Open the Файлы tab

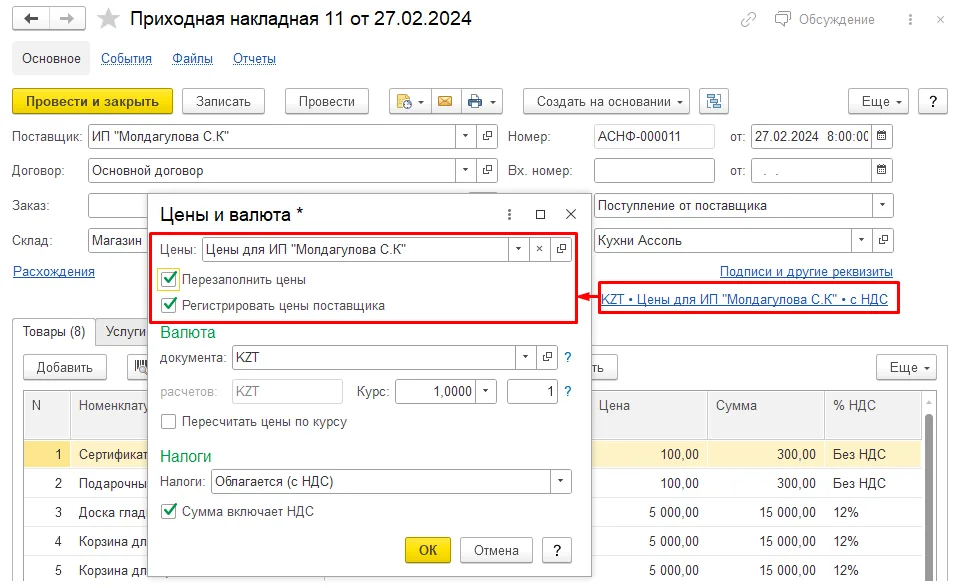point(192,58)
